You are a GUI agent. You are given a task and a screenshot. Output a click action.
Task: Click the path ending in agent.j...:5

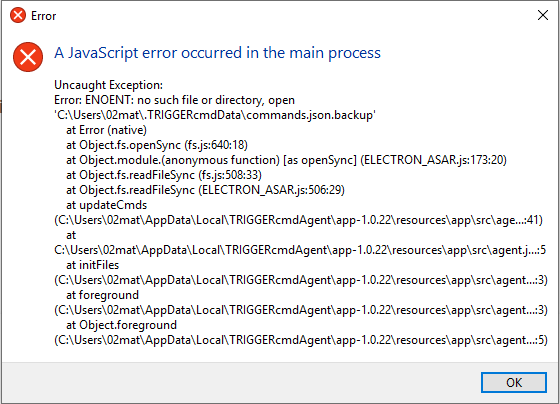tap(300, 250)
